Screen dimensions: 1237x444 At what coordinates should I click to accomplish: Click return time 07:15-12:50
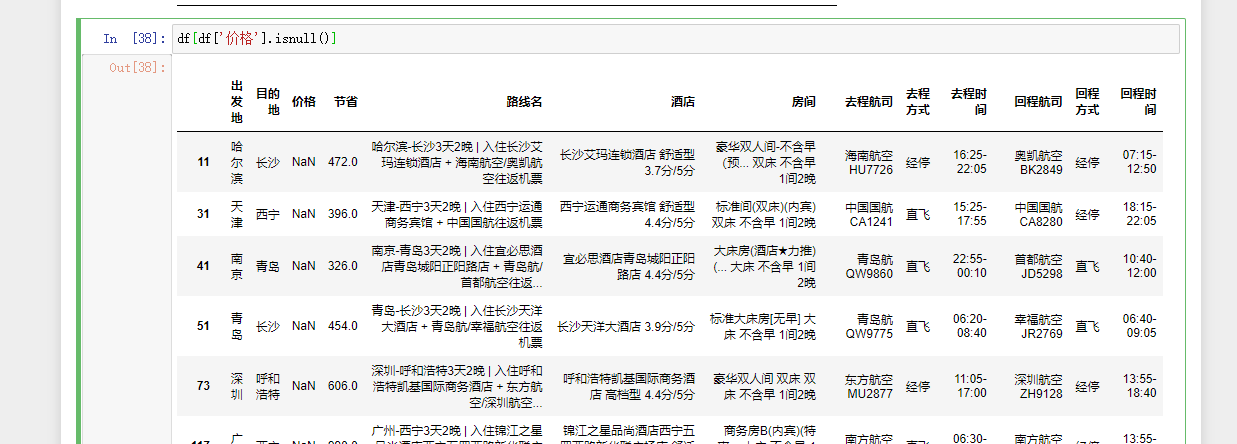(x=1139, y=162)
